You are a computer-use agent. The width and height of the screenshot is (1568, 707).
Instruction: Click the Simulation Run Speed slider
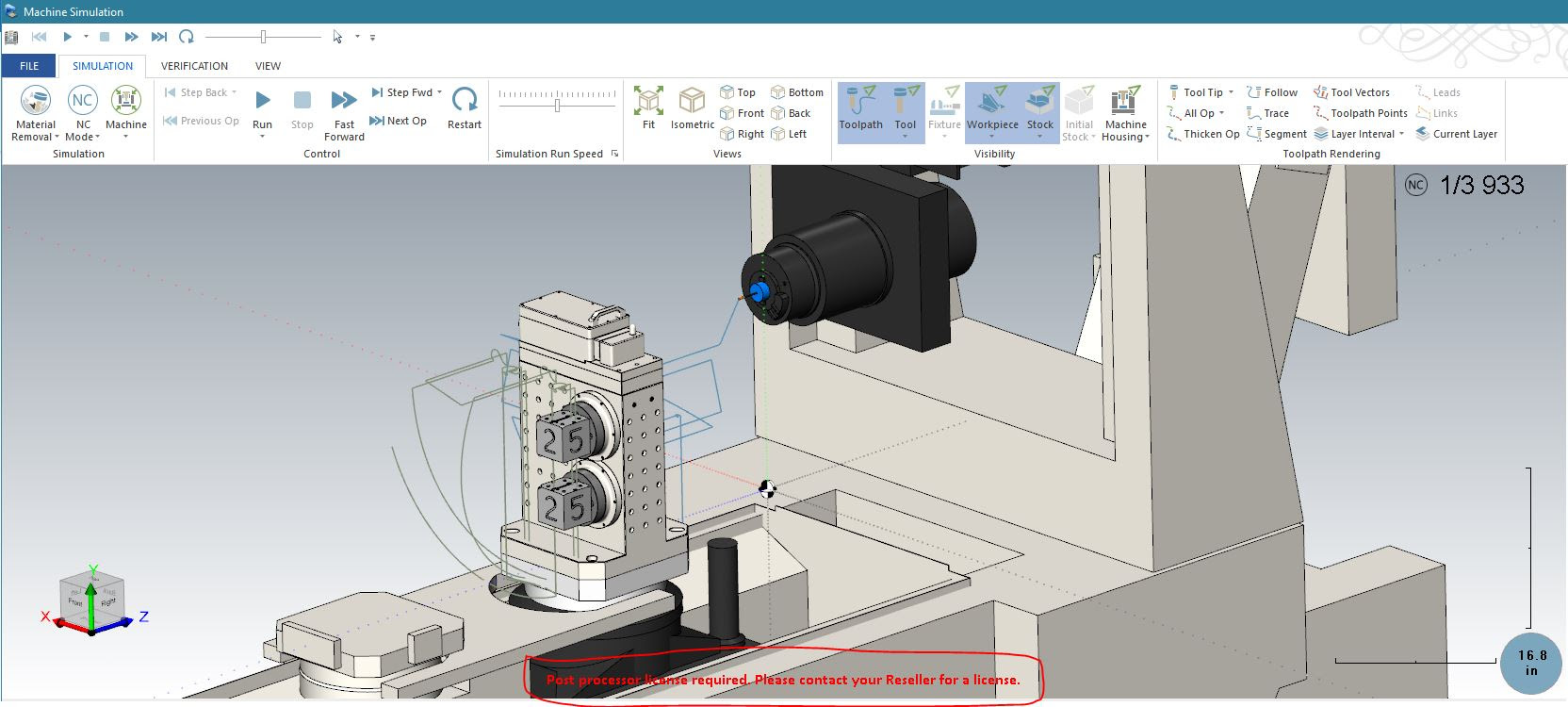point(558,106)
